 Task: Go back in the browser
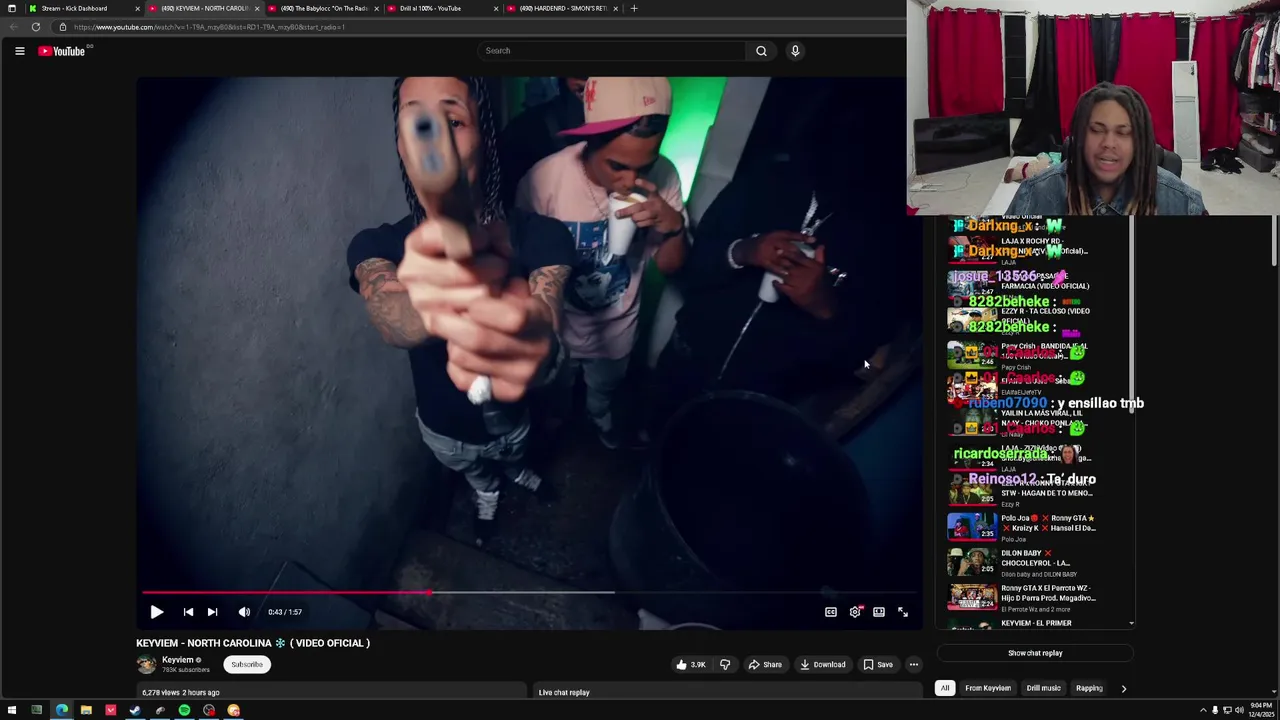[13, 27]
